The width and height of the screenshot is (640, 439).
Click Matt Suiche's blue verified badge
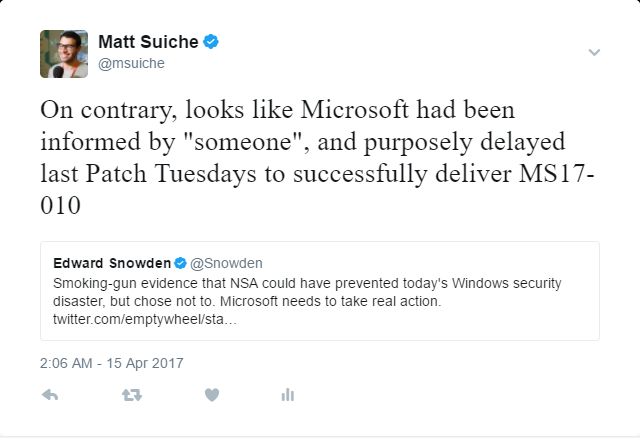(211, 42)
